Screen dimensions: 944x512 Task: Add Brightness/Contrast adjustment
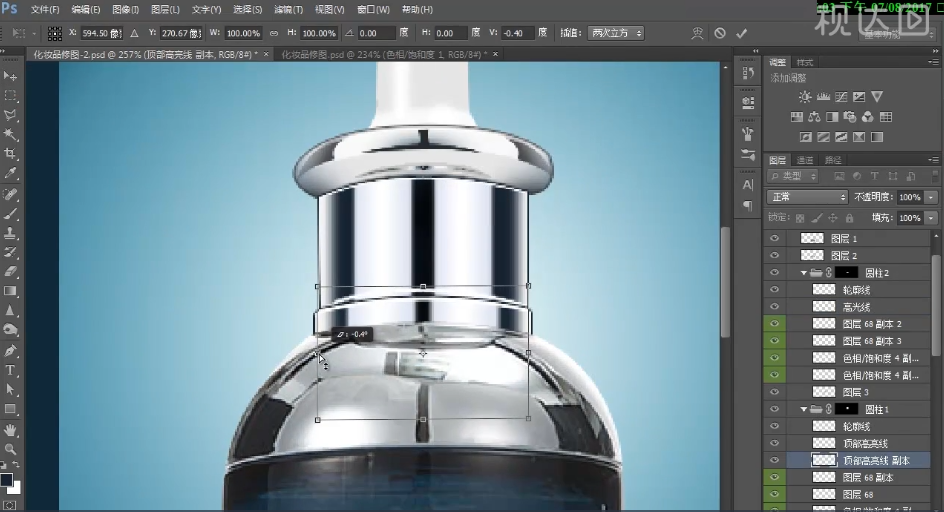pos(805,96)
